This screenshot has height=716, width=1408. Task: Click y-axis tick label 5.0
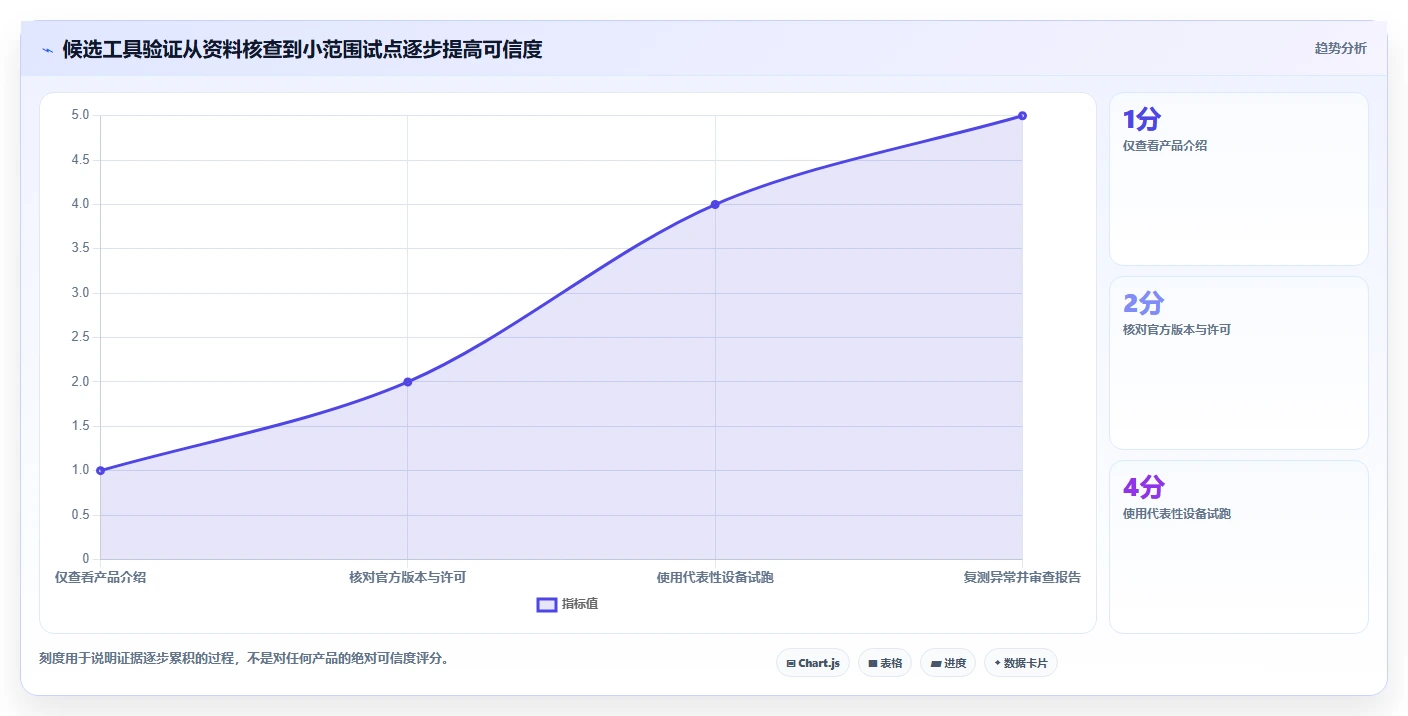80,115
